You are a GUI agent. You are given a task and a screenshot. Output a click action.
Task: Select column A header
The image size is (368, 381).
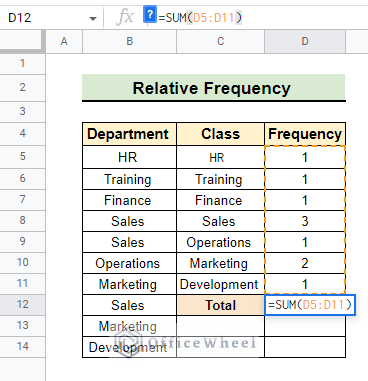(x=64, y=41)
